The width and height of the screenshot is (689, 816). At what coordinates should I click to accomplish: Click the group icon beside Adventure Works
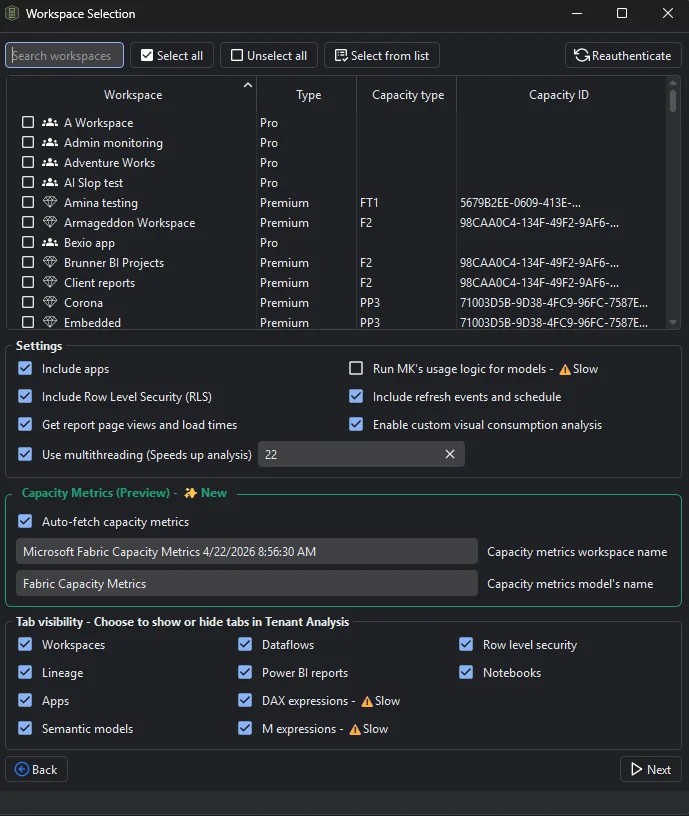[49, 163]
